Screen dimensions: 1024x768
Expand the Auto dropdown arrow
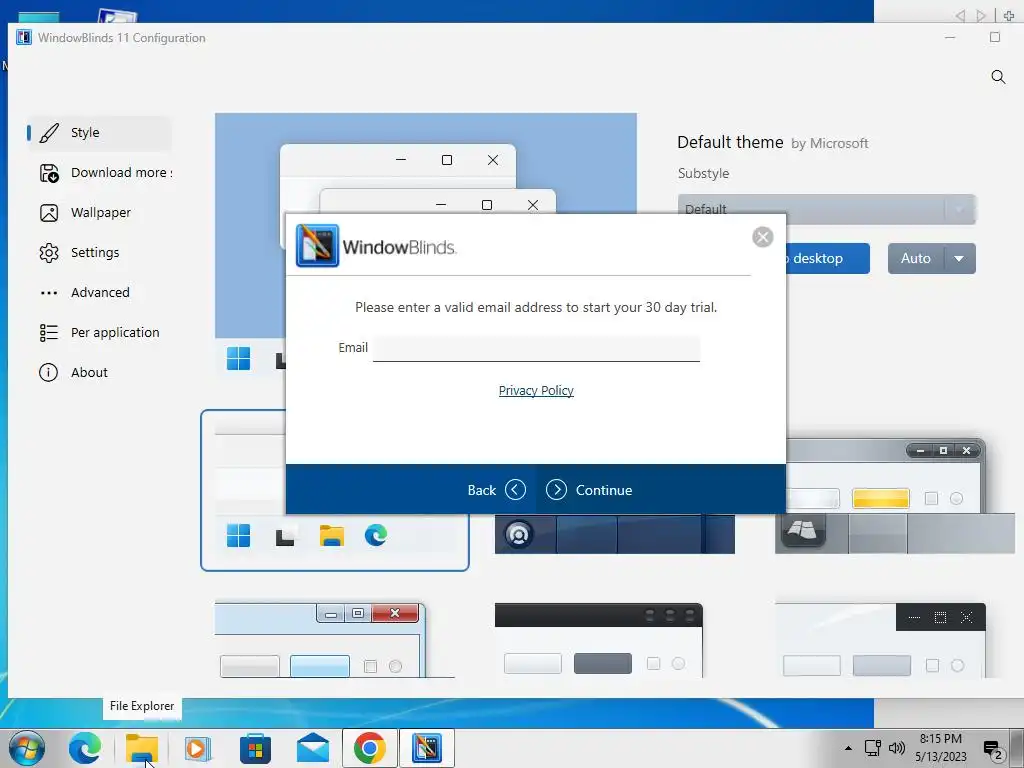[x=959, y=259]
